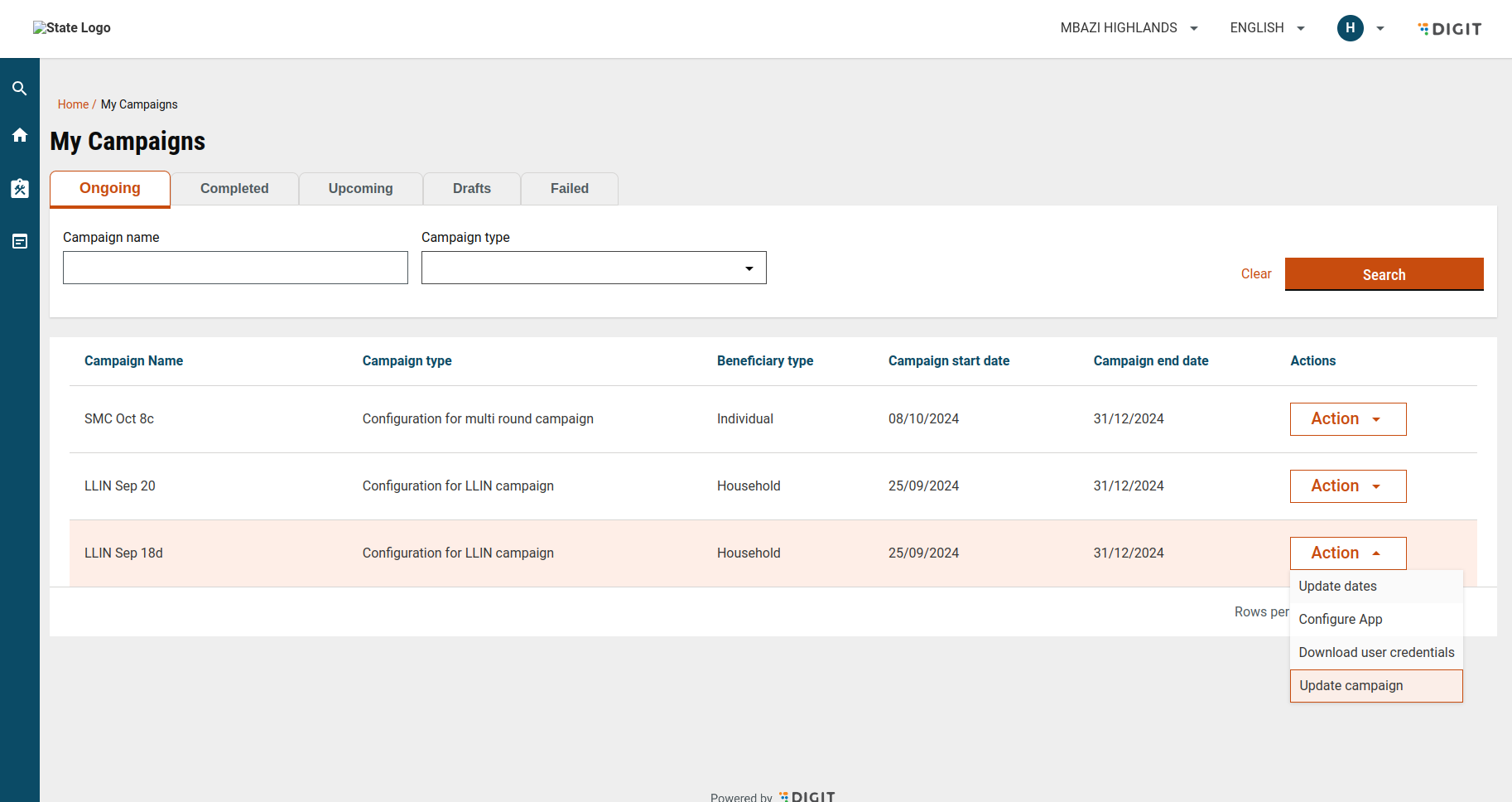1512x802 pixels.
Task: Open the document list sidebar icon
Action: pos(20,241)
